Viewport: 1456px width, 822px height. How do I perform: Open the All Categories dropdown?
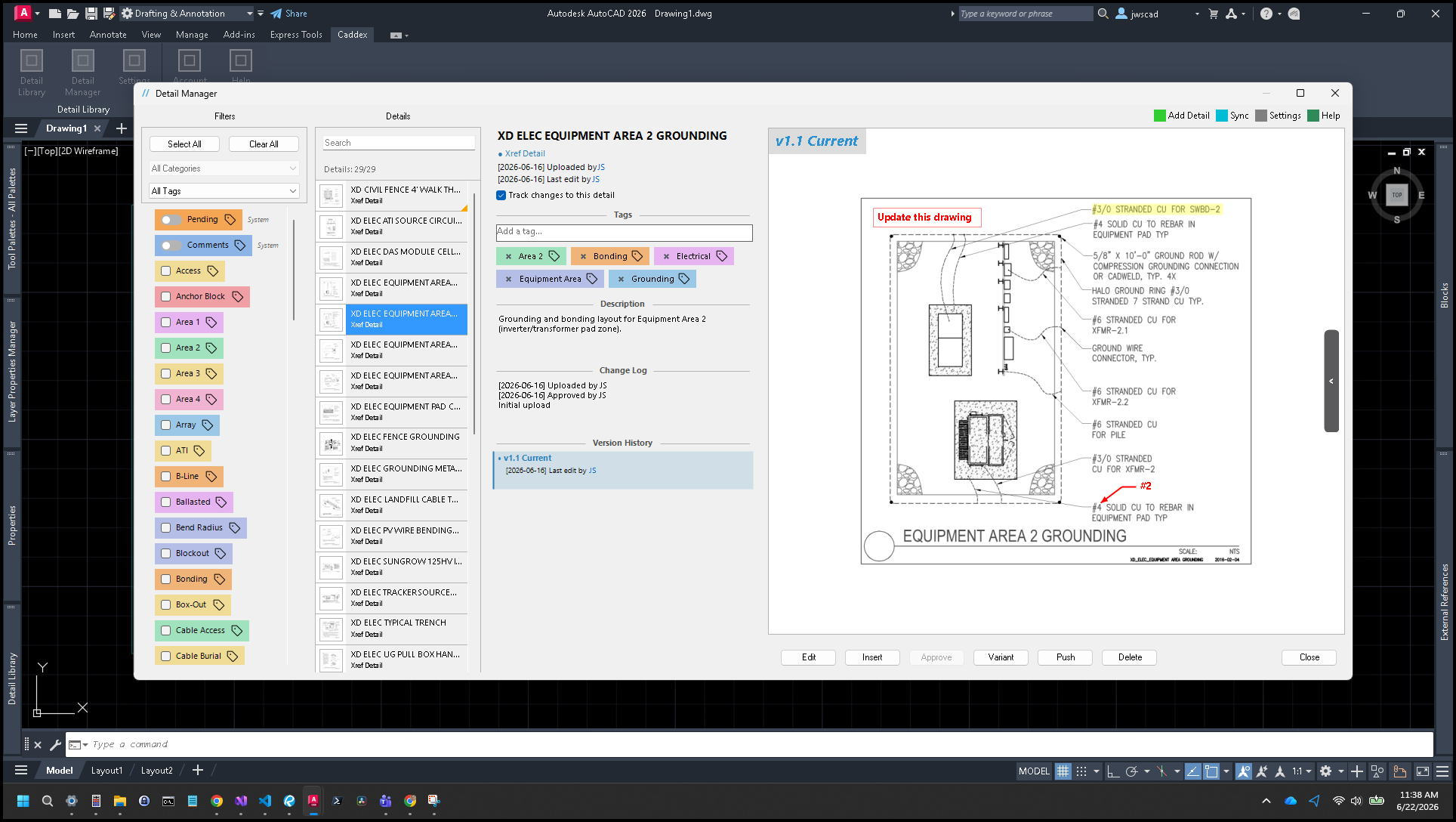click(x=224, y=168)
